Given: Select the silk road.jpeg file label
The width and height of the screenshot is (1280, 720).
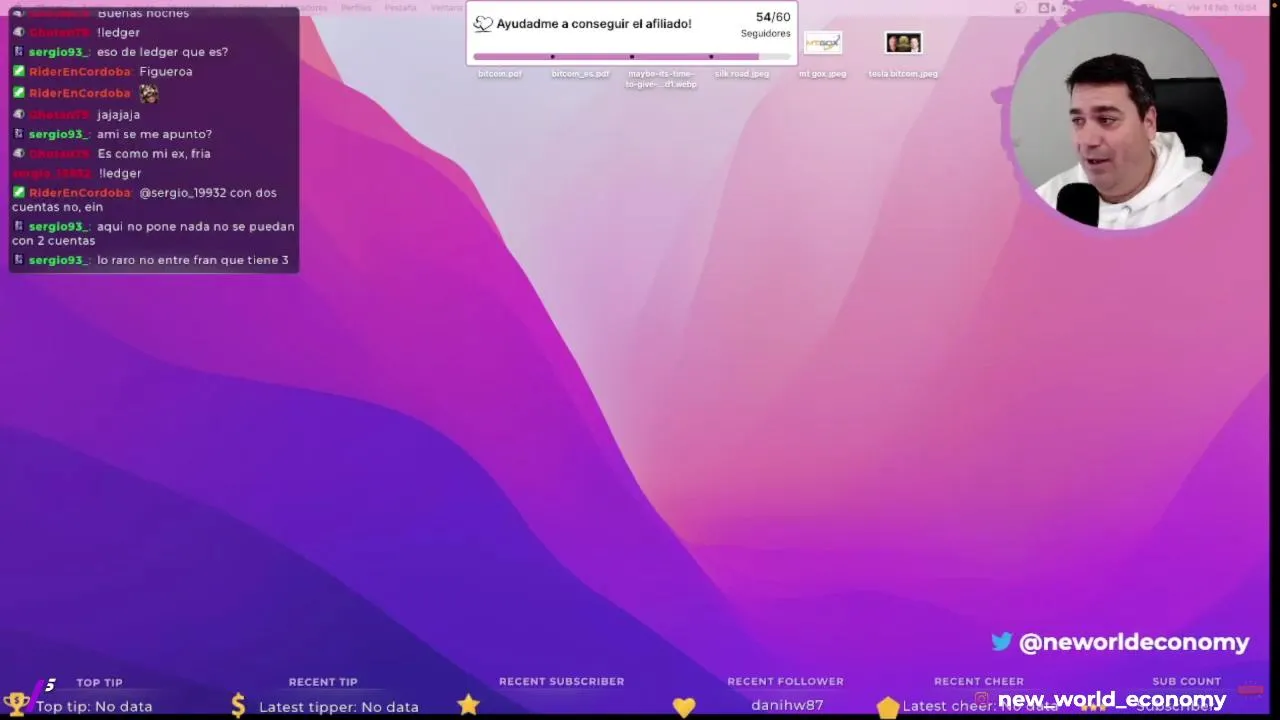Looking at the screenshot, I should click(x=742, y=74).
